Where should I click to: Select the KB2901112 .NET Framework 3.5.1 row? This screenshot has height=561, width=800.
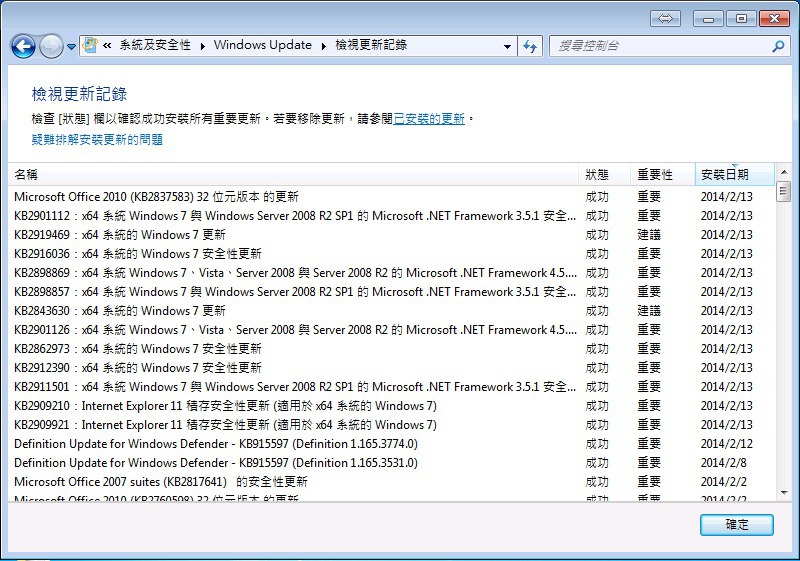(x=391, y=216)
